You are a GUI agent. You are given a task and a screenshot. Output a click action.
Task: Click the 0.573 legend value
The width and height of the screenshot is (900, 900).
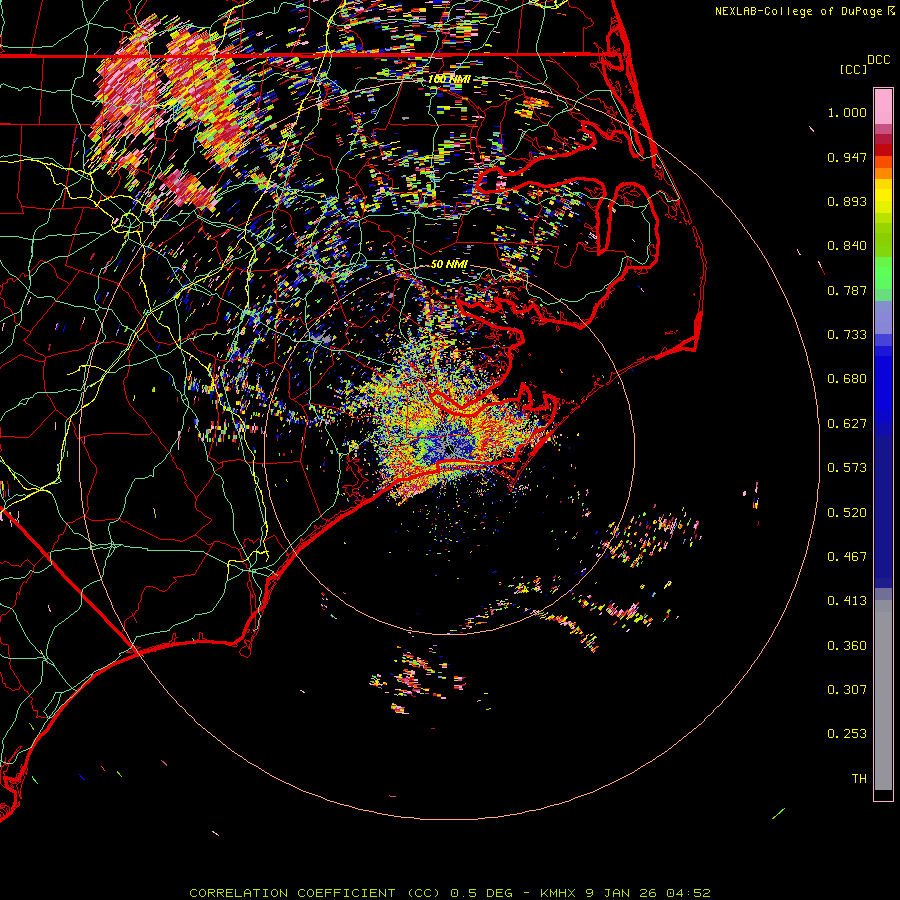click(847, 468)
